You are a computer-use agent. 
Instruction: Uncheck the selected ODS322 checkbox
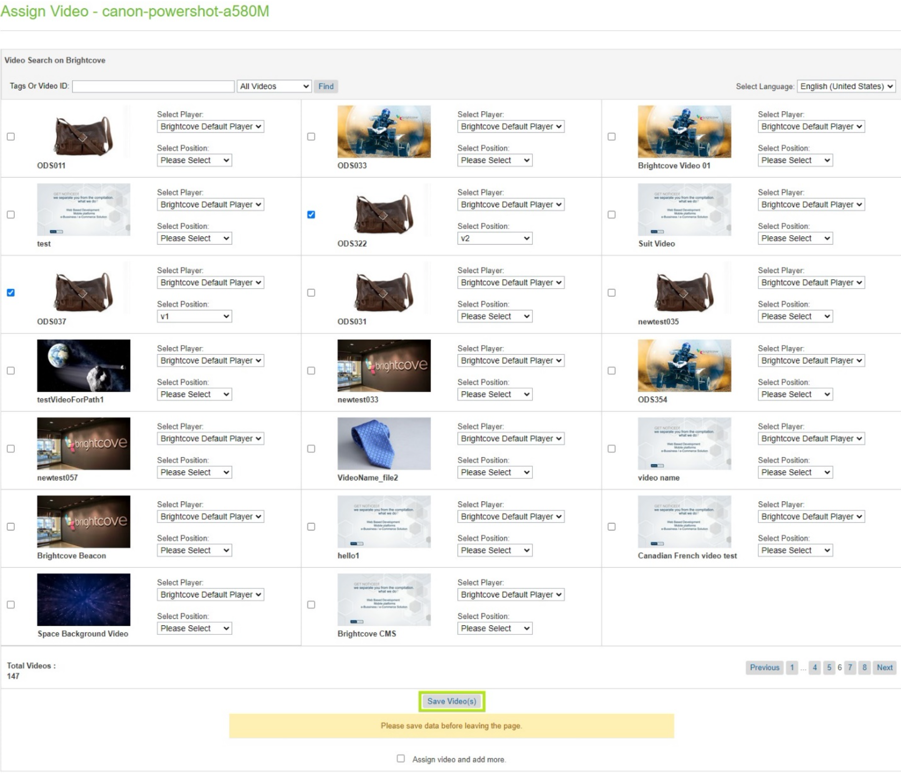tap(311, 214)
